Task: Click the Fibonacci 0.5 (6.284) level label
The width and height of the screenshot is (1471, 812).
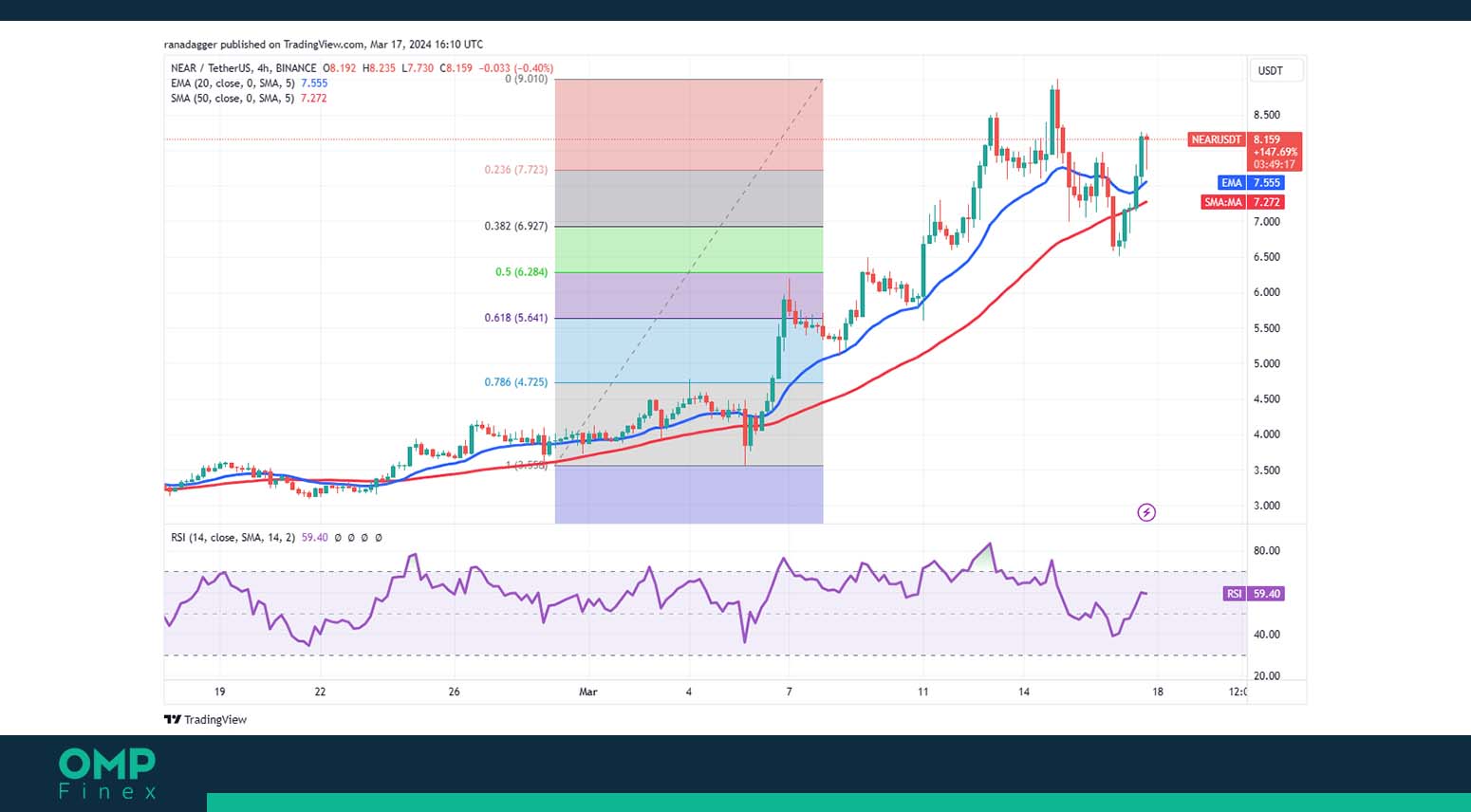Action: [x=521, y=272]
